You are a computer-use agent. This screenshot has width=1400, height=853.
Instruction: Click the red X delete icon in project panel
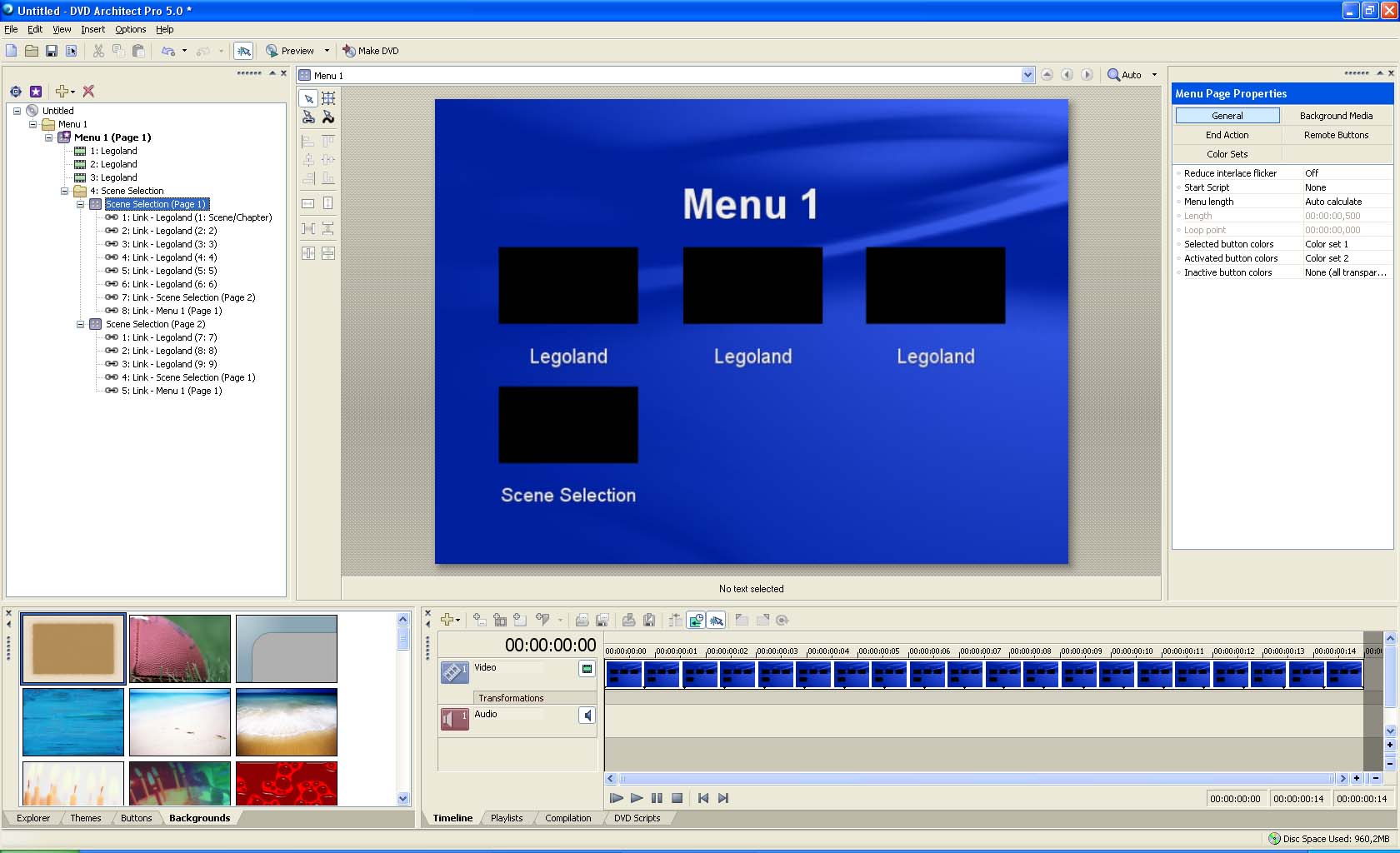88,92
